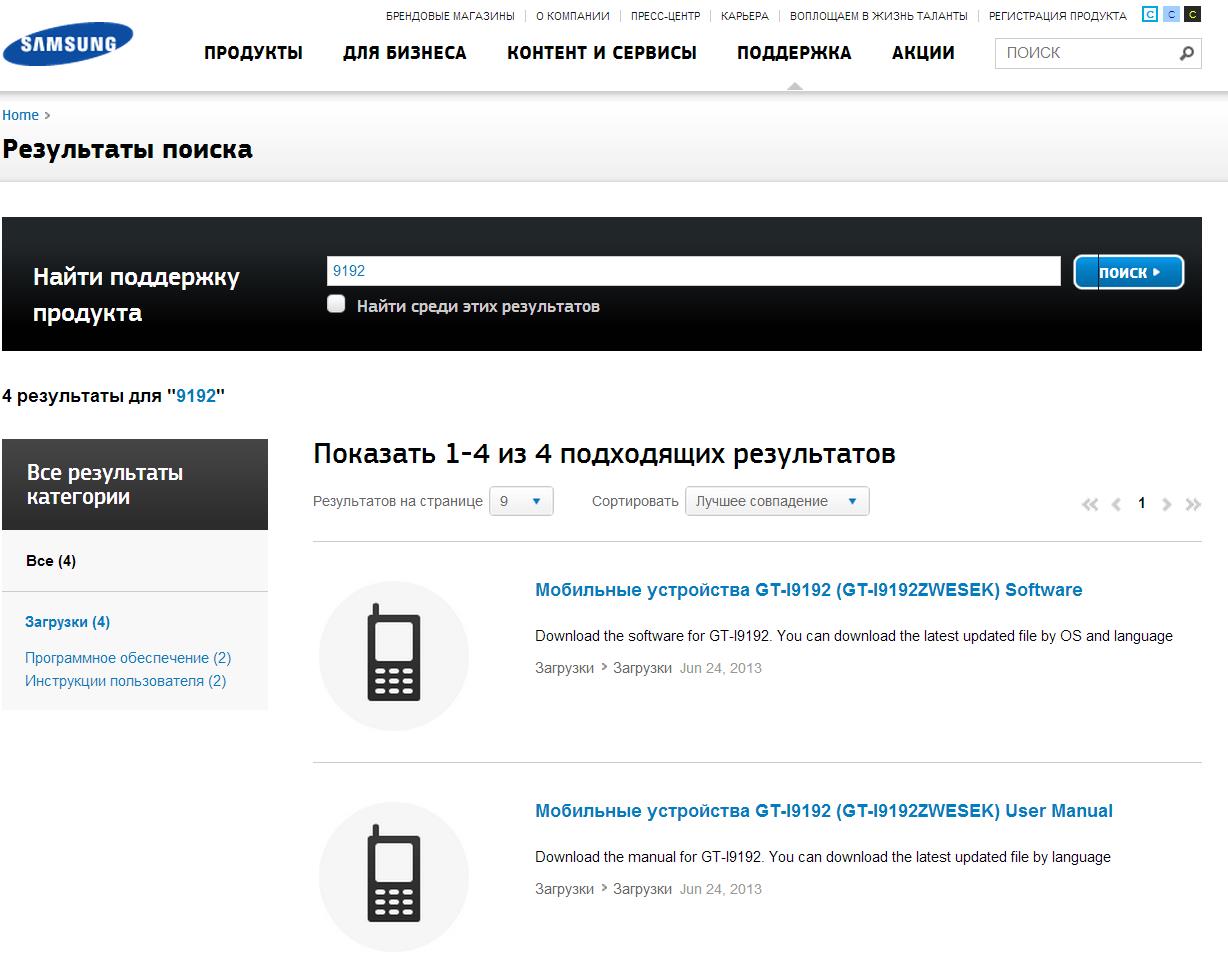Click the product support search field

tap(693, 271)
